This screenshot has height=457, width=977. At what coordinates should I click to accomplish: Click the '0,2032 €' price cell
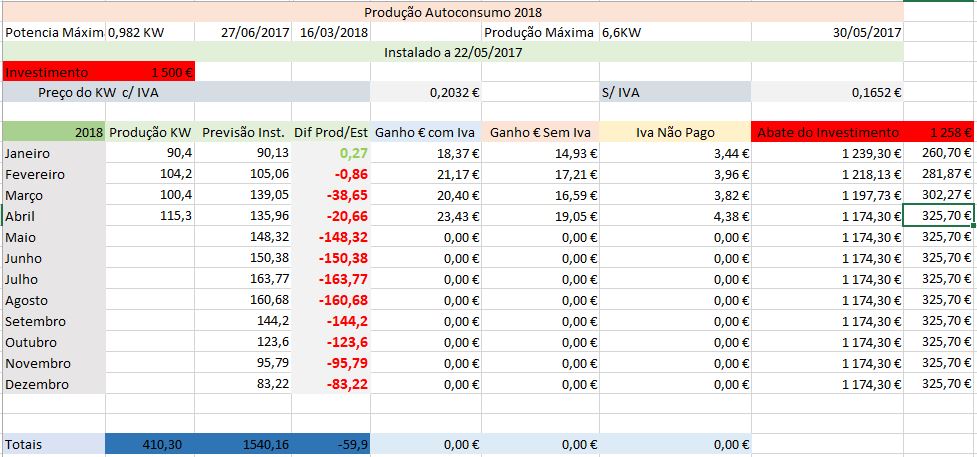point(426,92)
